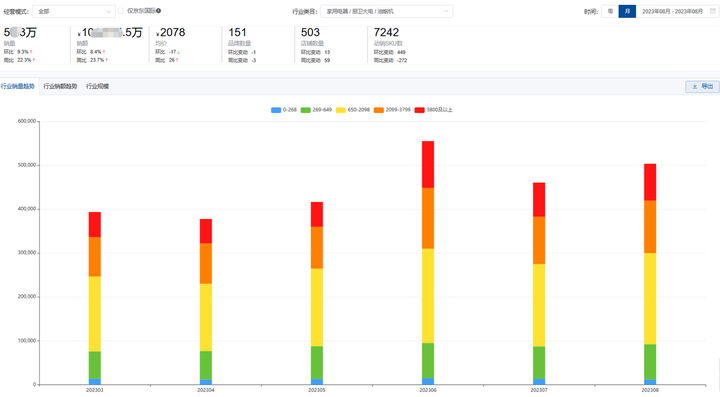Expand the 经营模式 dropdown showing 全部

[74, 11]
